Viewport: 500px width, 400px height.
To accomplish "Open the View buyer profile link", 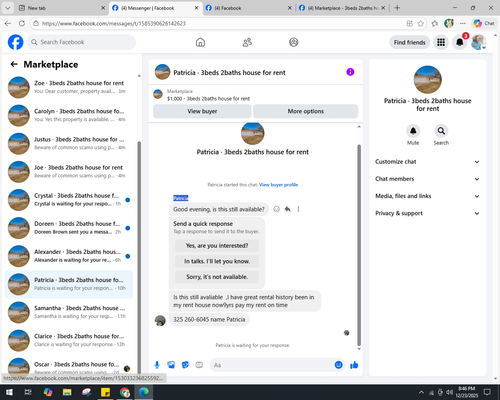I will [278, 185].
